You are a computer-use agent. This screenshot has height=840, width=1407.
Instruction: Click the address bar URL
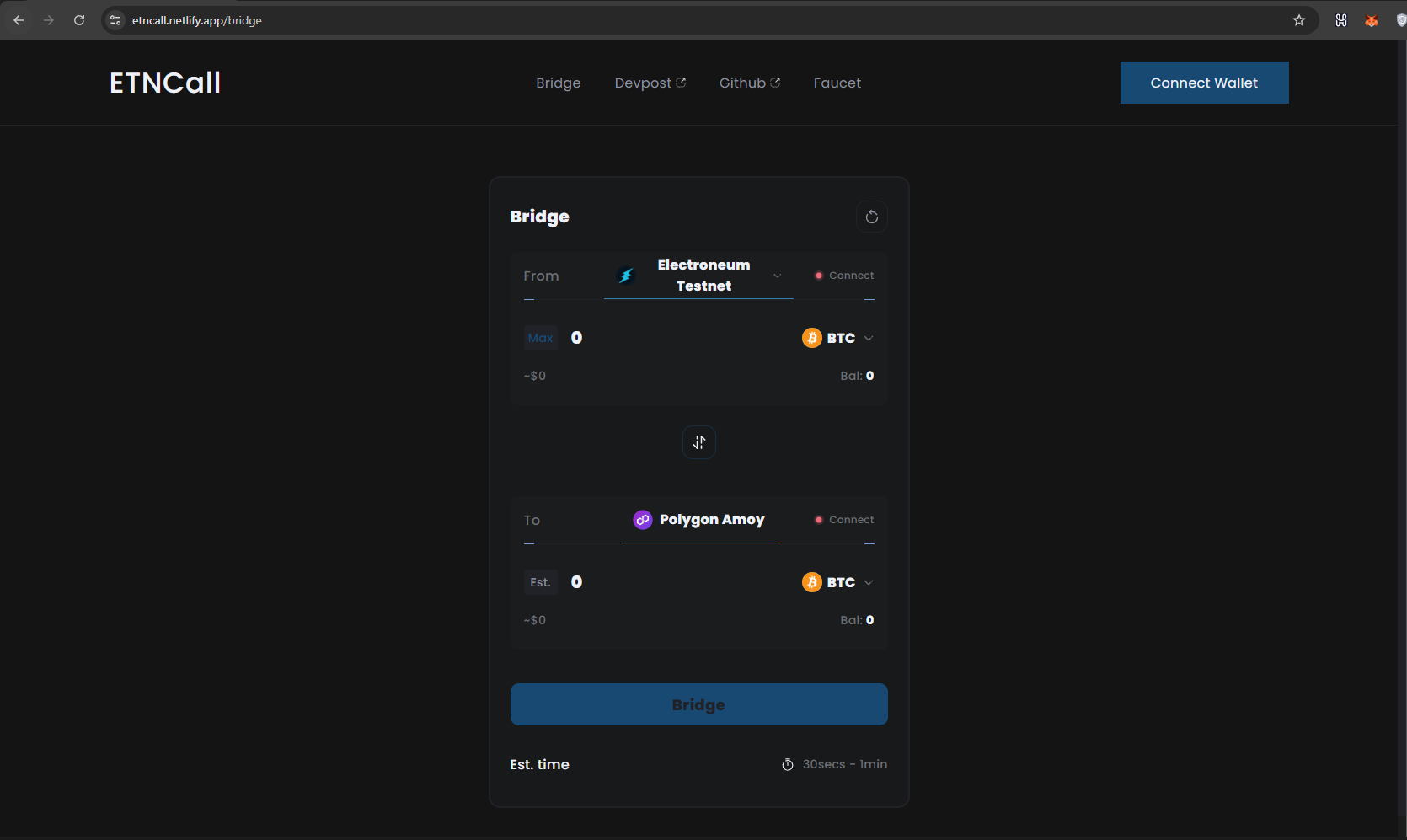coord(197,20)
